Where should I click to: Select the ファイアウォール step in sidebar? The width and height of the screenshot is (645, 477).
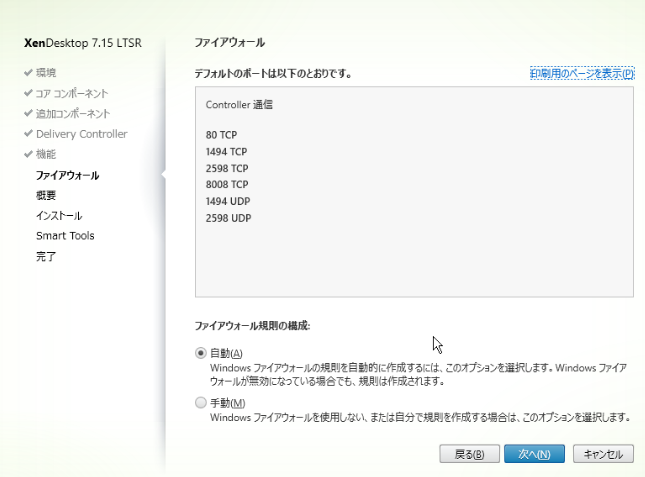point(67,175)
